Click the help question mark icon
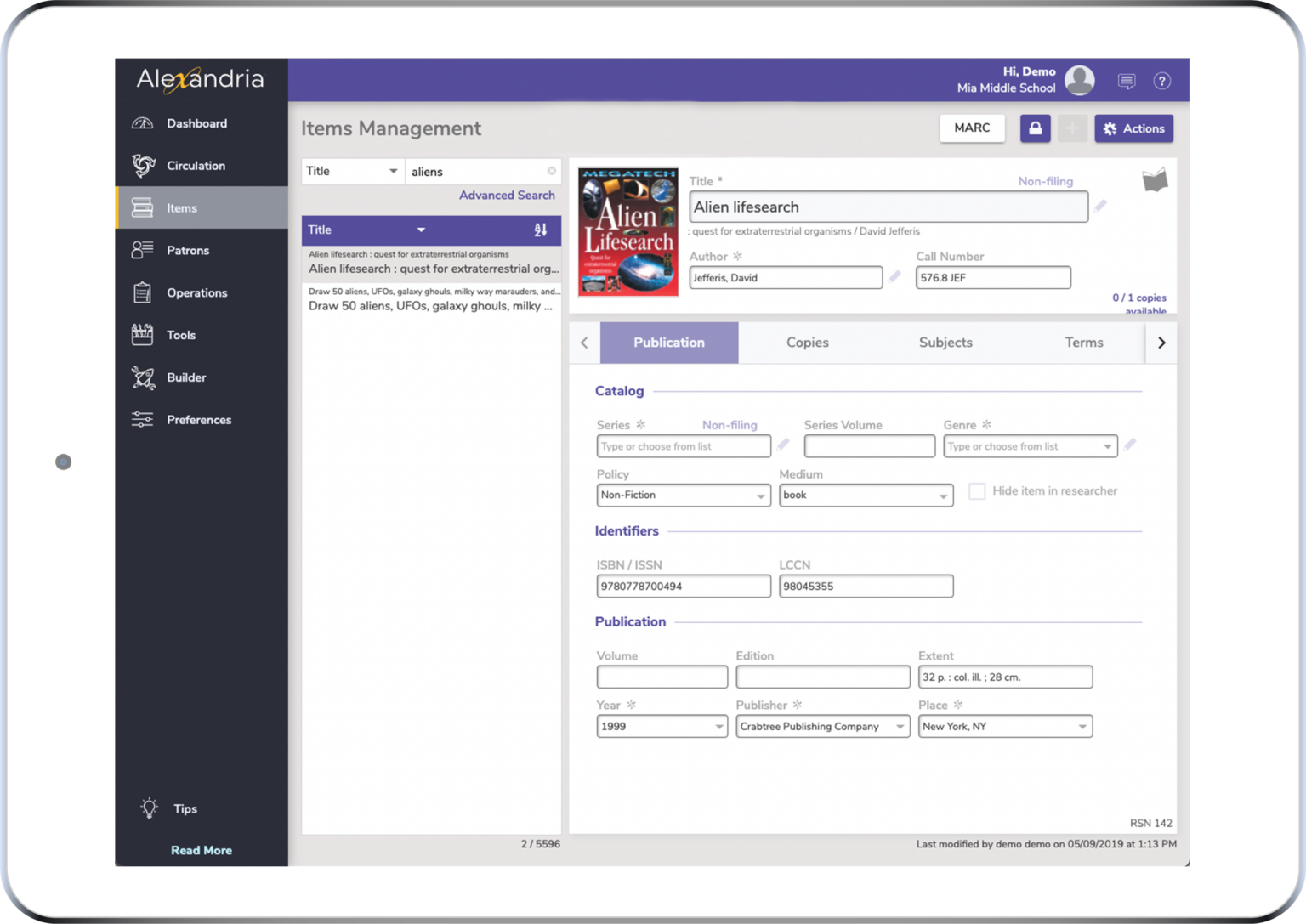 click(x=1161, y=81)
